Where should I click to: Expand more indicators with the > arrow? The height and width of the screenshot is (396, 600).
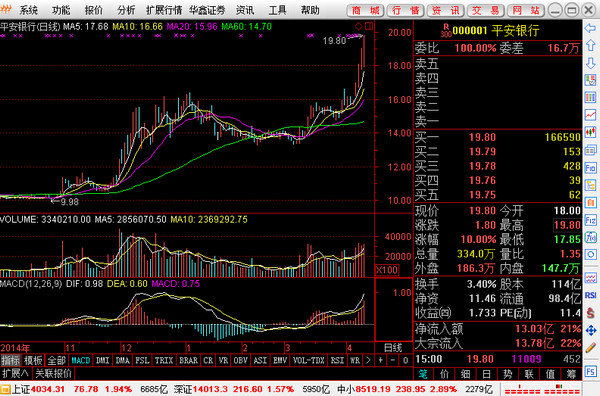(x=368, y=360)
